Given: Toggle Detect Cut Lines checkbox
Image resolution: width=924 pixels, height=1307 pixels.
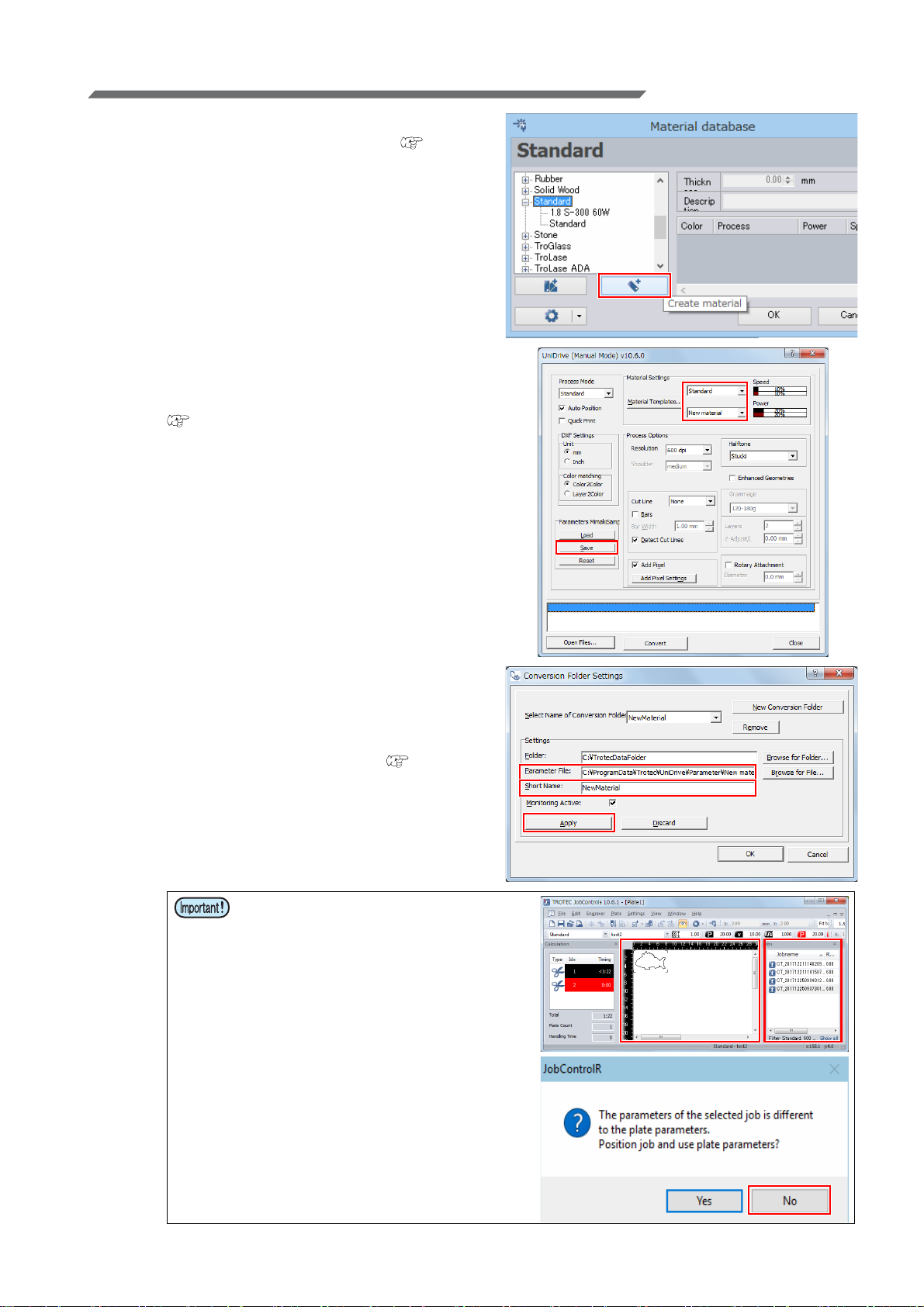Looking at the screenshot, I should 635,540.
